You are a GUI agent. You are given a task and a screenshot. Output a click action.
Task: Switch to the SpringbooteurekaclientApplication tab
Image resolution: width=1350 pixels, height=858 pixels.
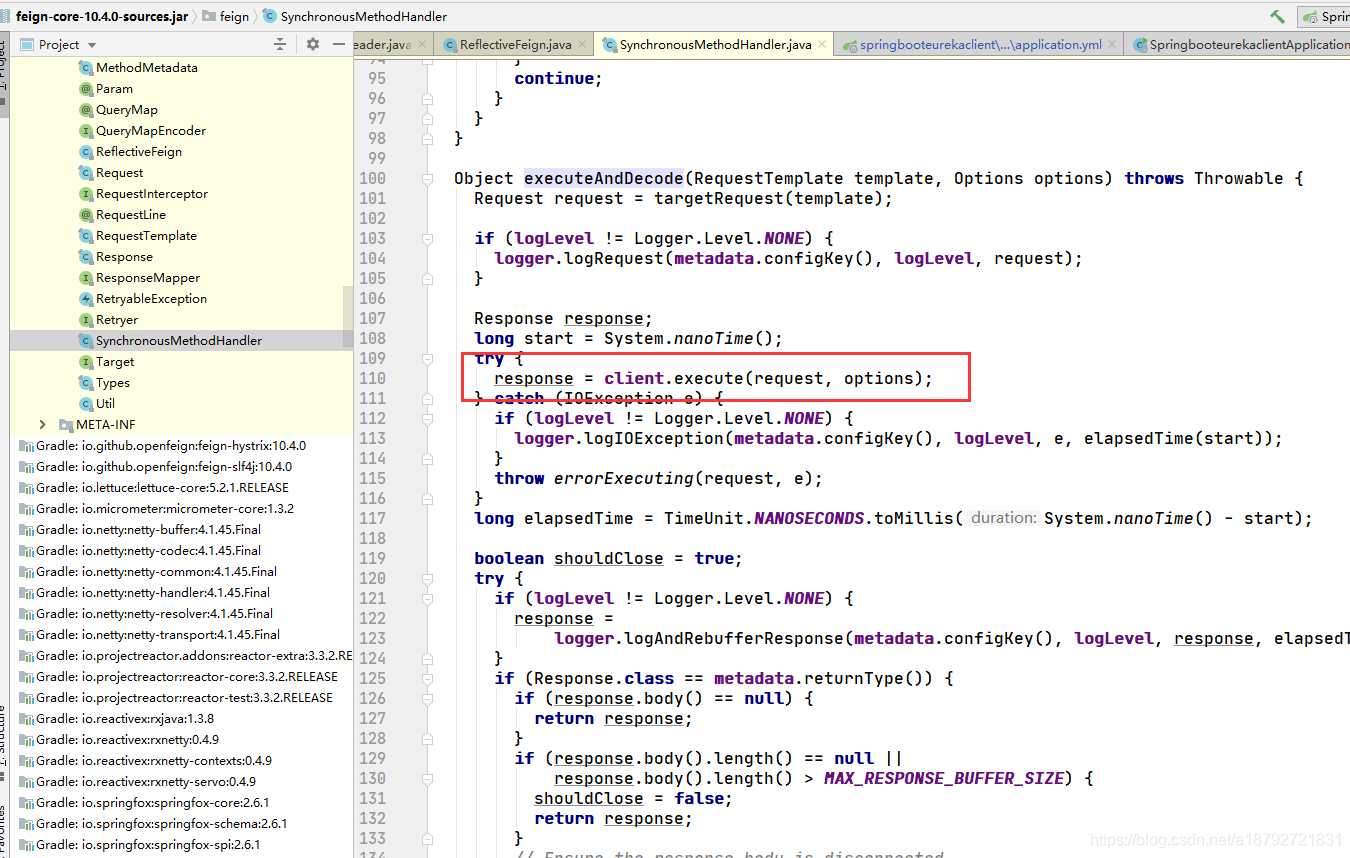[1240, 44]
